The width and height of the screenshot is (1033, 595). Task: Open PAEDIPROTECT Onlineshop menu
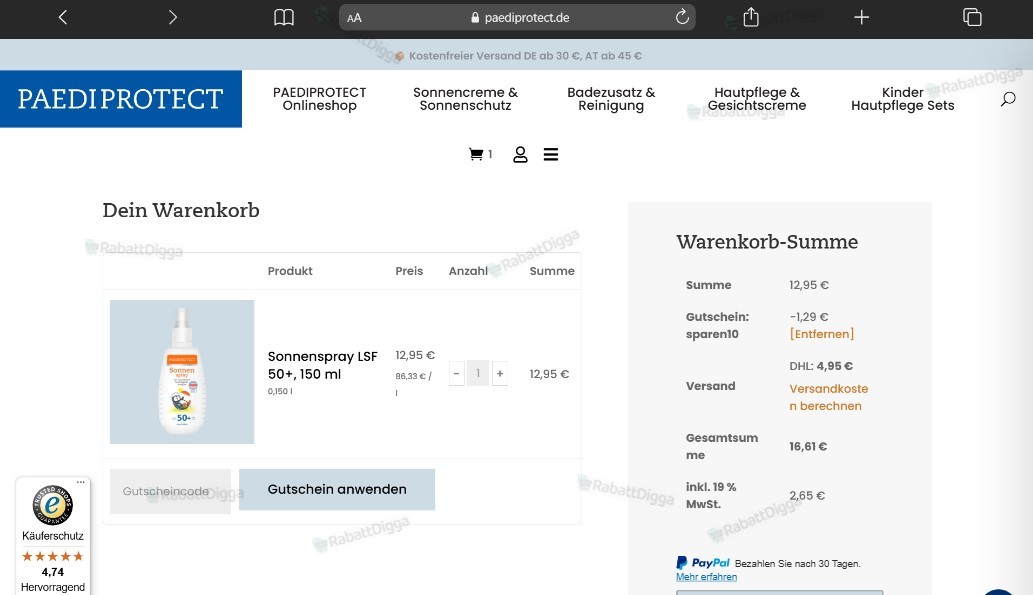coord(320,99)
